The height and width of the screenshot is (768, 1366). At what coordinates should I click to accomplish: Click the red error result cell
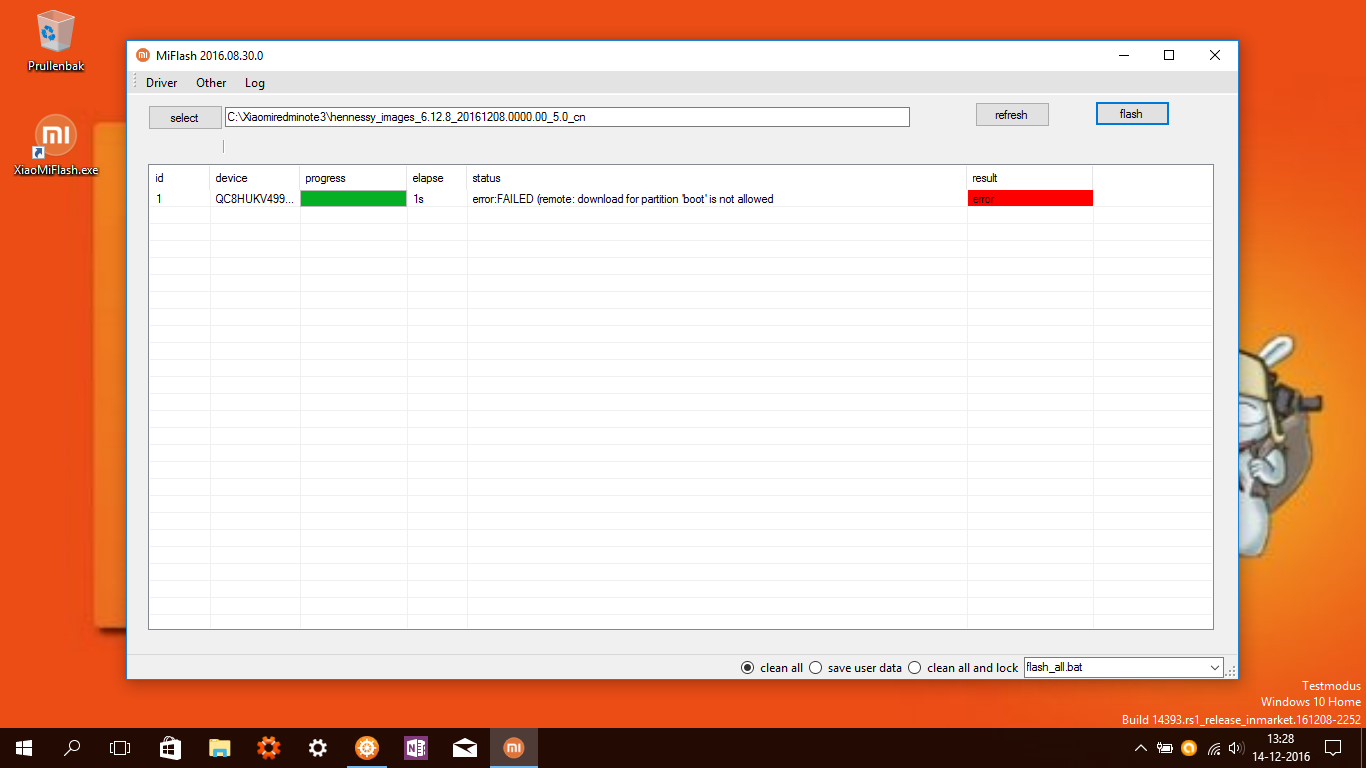(1030, 199)
